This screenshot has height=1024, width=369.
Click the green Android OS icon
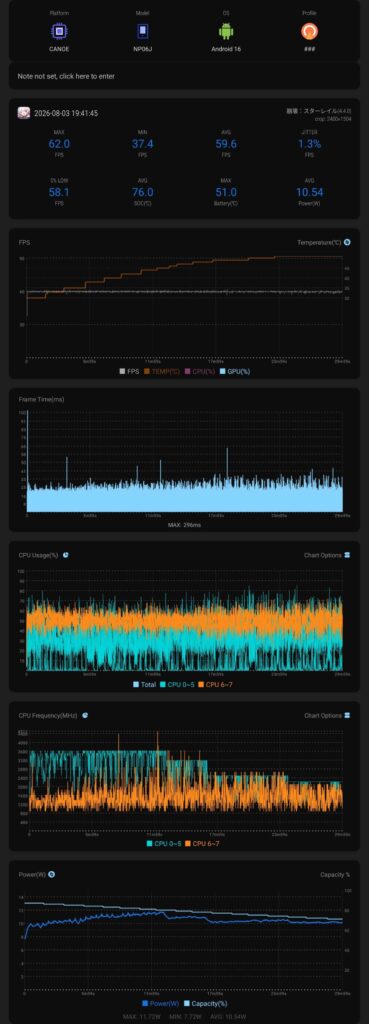(x=226, y=31)
